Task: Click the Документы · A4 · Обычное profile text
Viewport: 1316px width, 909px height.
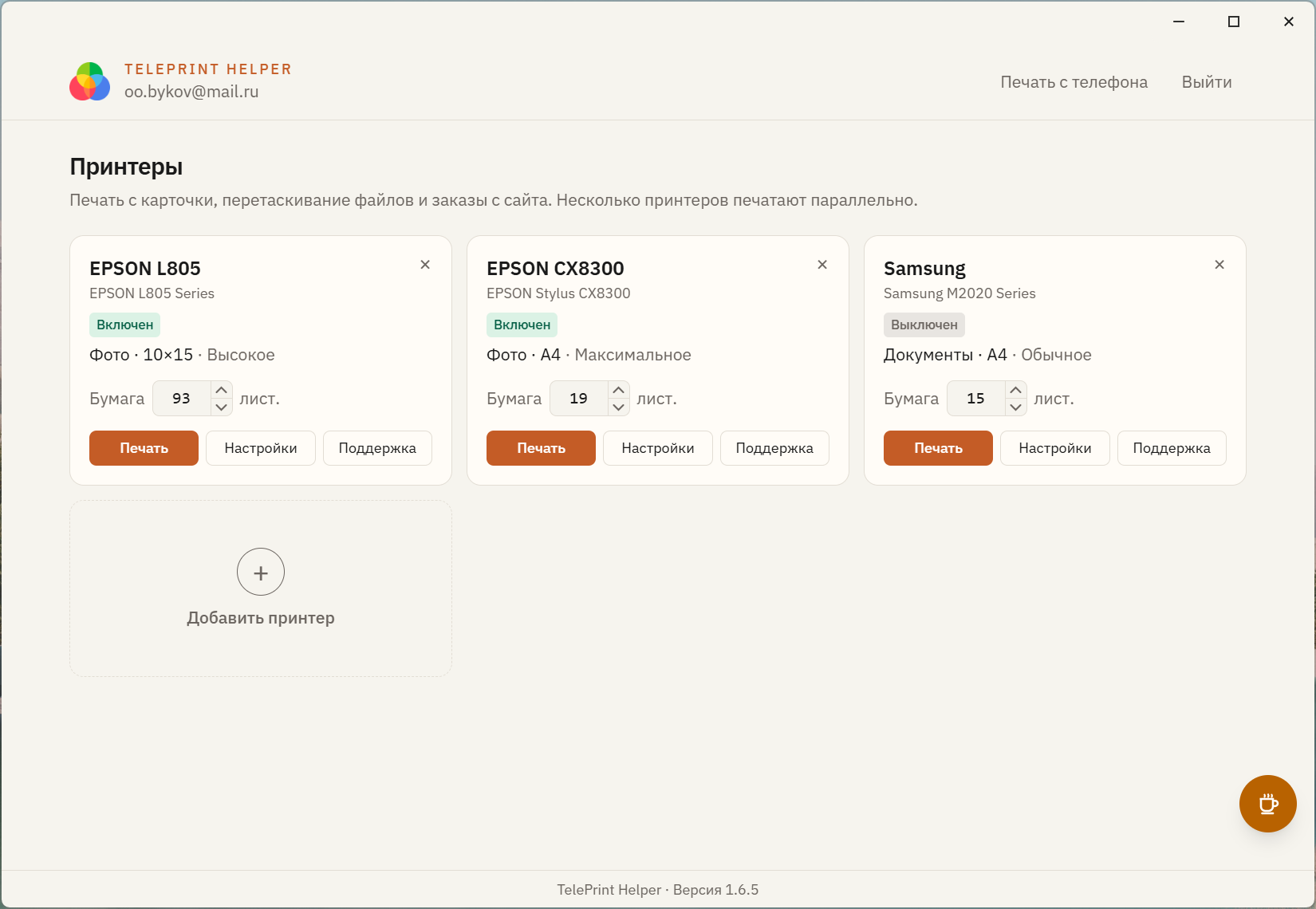Action: point(987,355)
